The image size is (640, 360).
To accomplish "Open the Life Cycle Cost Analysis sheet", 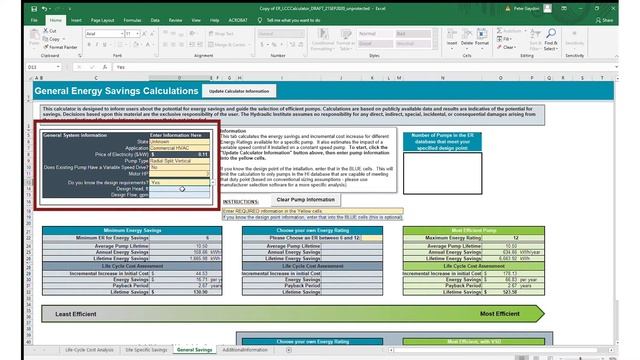I will (89, 350).
